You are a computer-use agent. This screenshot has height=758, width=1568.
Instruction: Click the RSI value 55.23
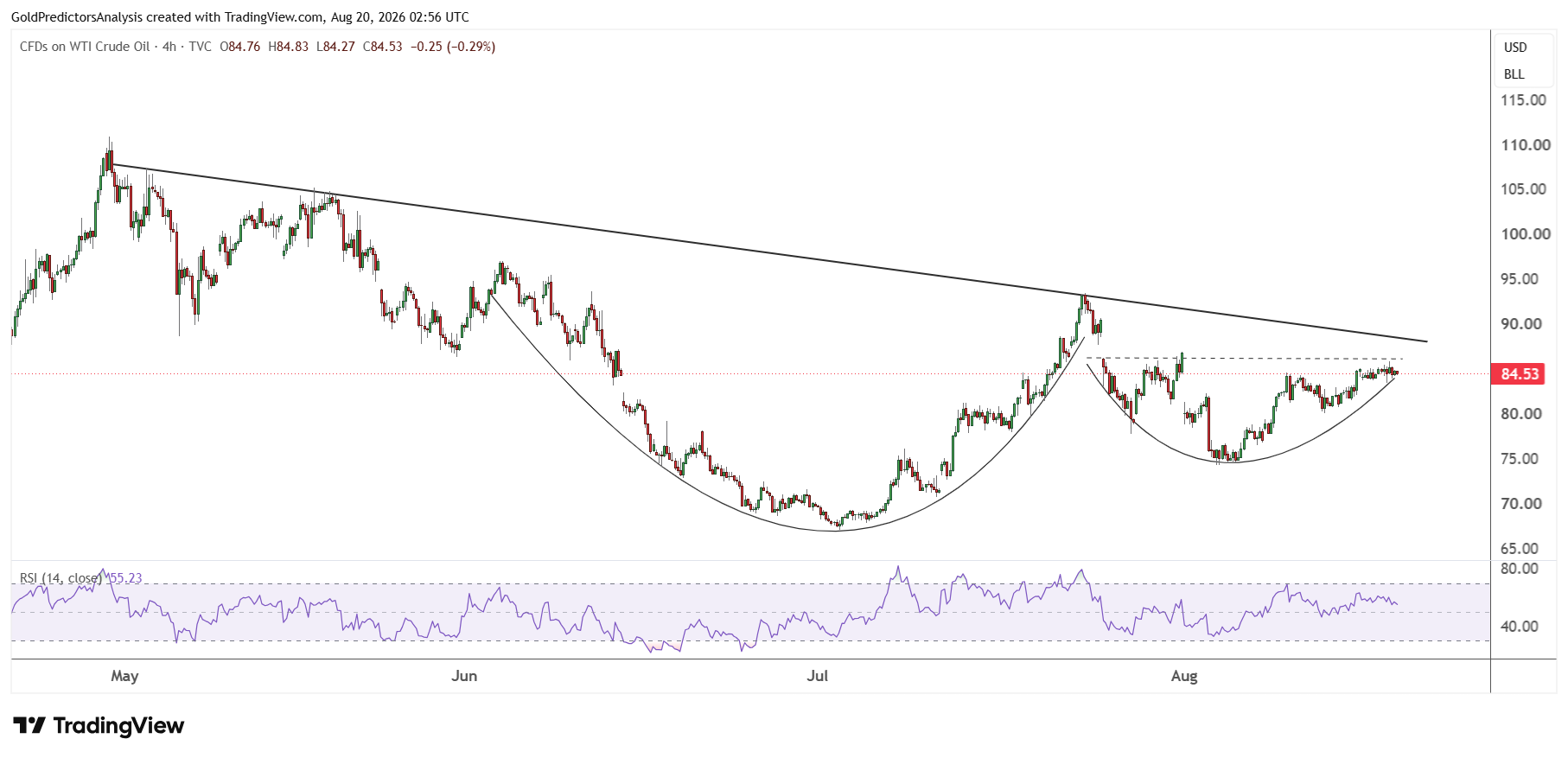pos(126,578)
